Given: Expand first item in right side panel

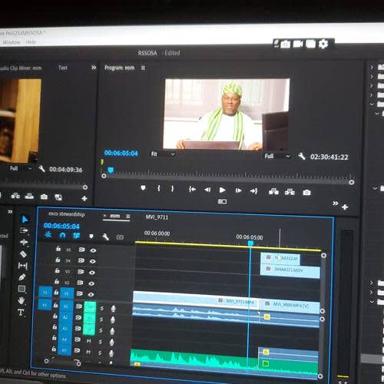Looking at the screenshot, I should click(372, 67).
